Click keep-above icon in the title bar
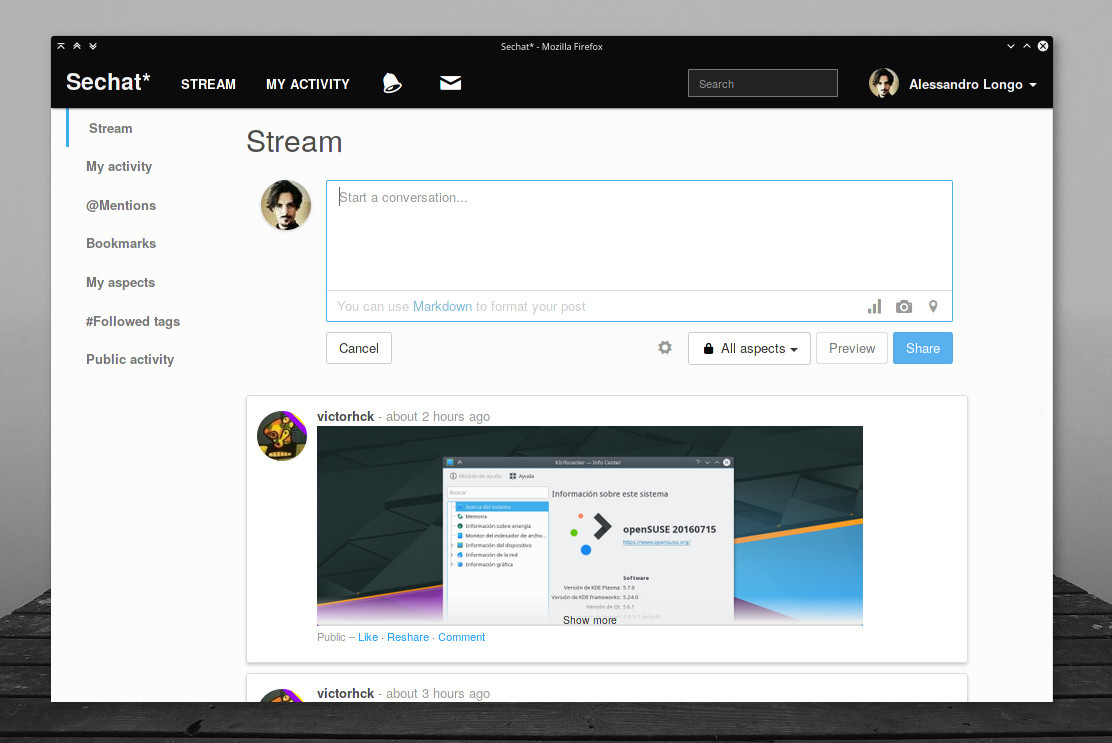The image size is (1112, 743). (61, 46)
